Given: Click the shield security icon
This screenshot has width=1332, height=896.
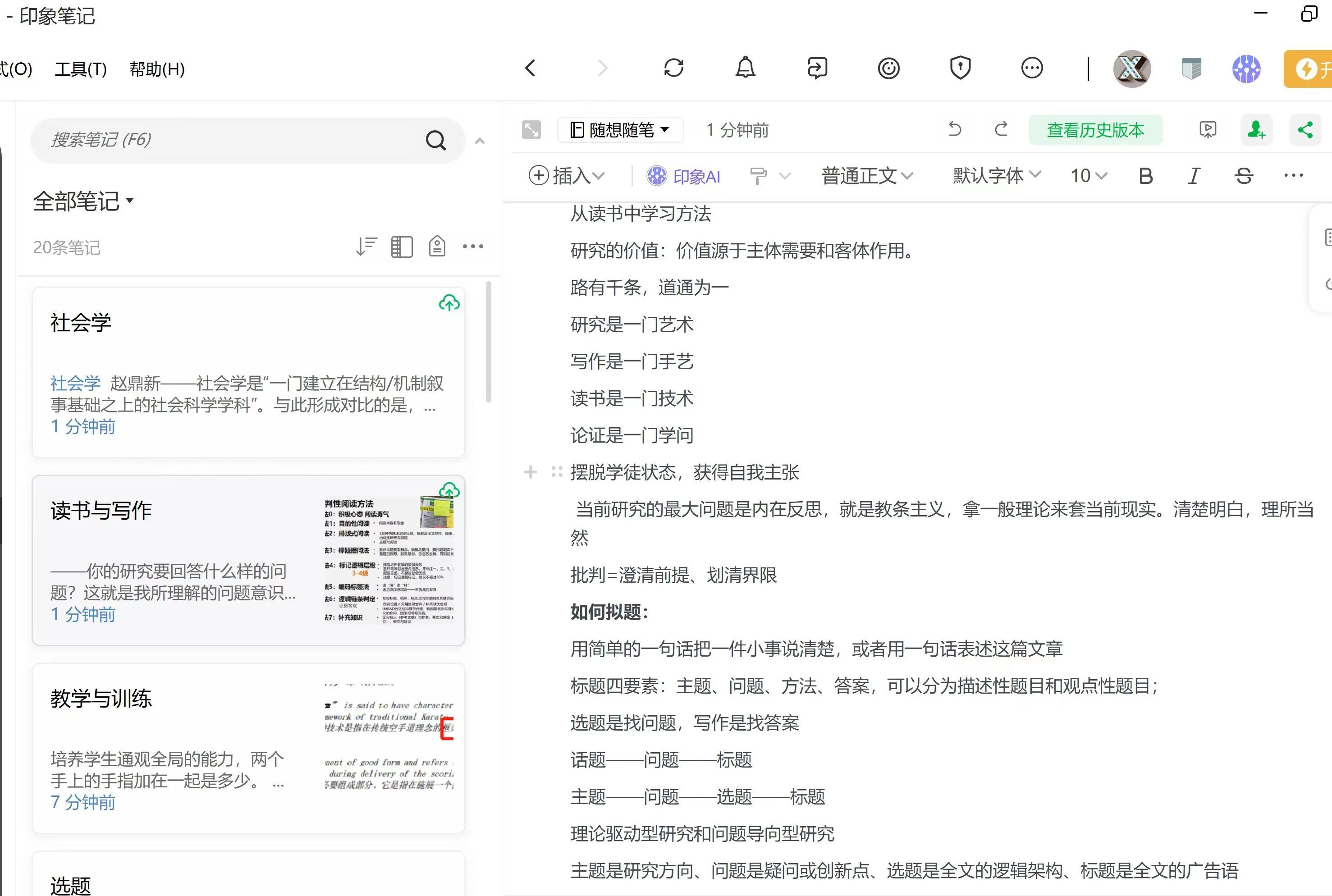Looking at the screenshot, I should pos(960,68).
